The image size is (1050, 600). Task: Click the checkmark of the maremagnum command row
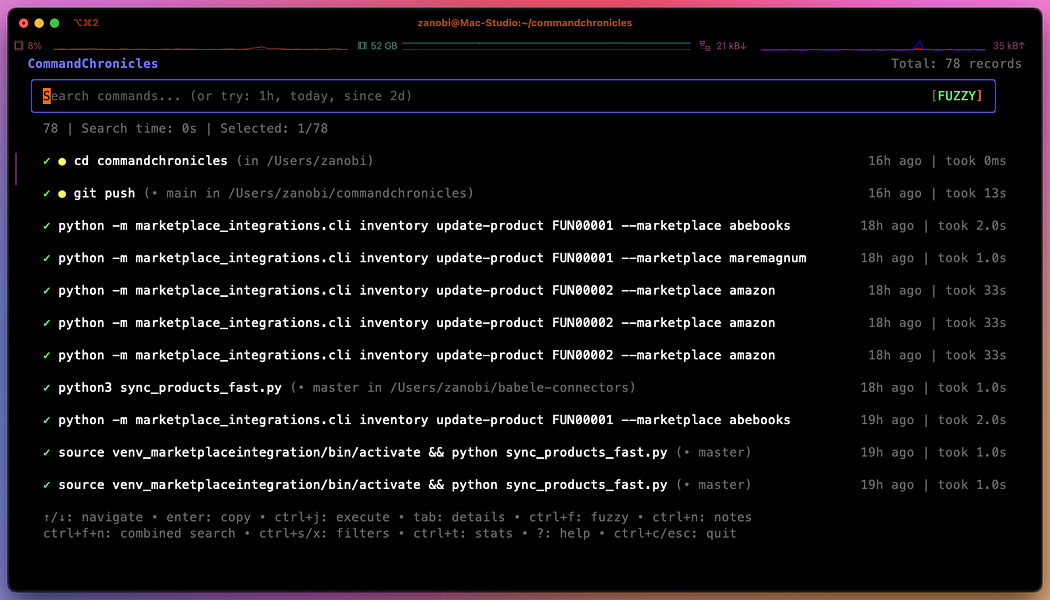[x=46, y=258]
